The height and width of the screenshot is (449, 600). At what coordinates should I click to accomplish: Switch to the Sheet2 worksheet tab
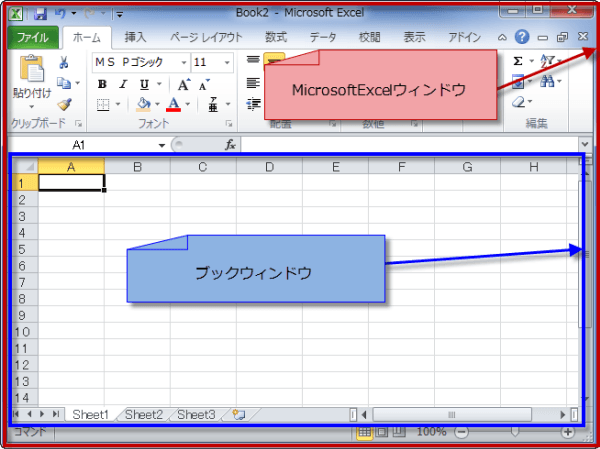(x=143, y=414)
